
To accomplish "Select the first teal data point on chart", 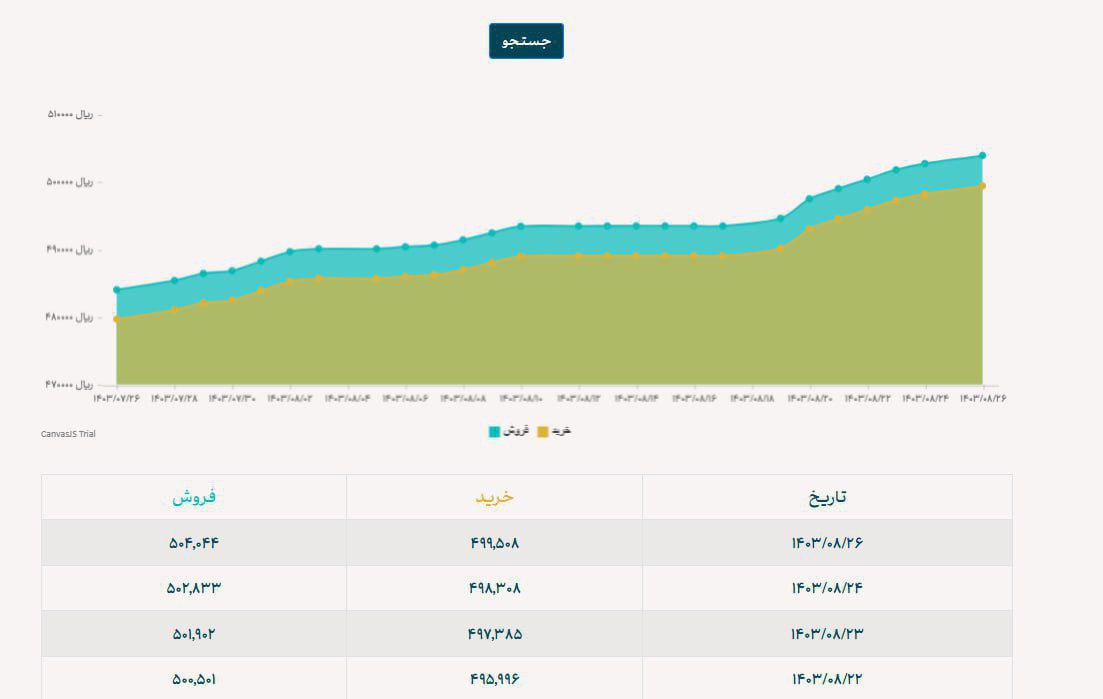I will [117, 290].
